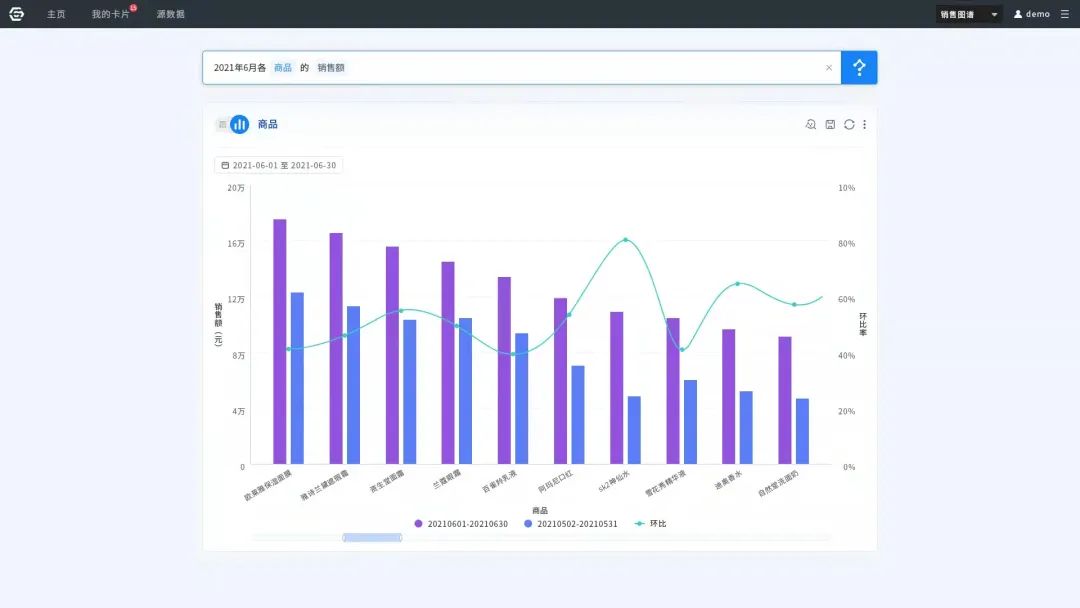Click the demo user account

pos(1032,14)
